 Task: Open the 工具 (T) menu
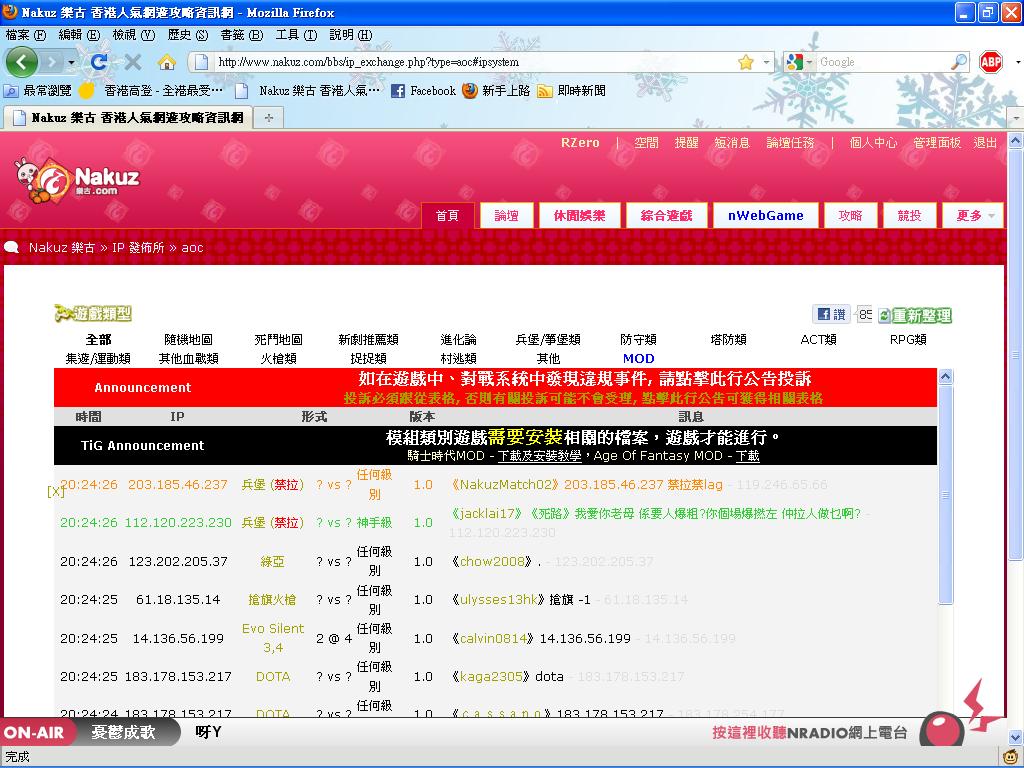tap(296, 35)
